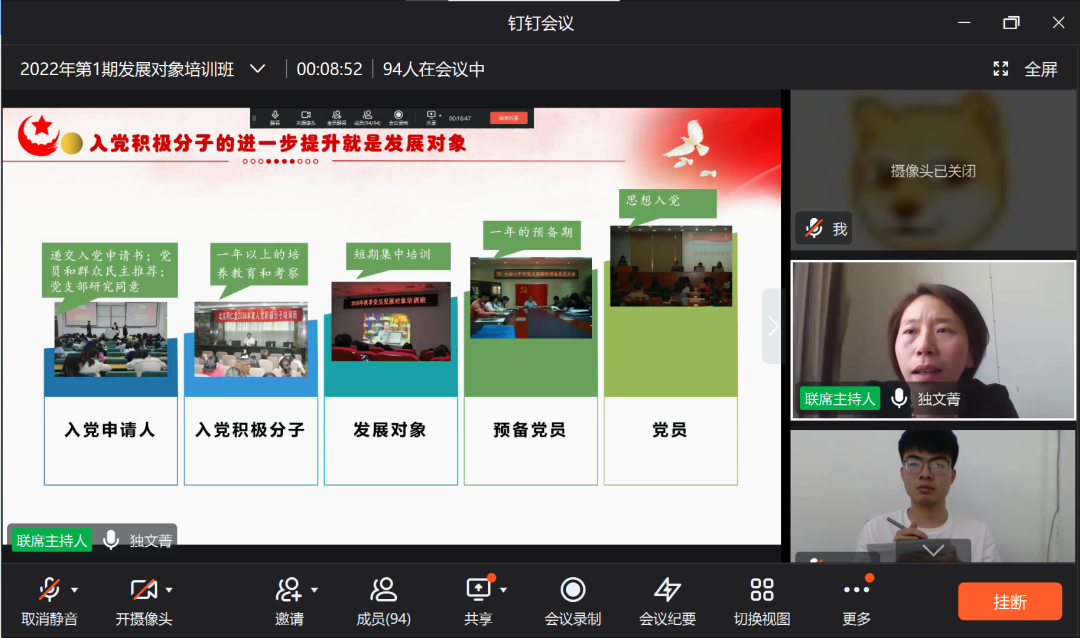Click the 94人在会议中 participant count

pos(433,69)
